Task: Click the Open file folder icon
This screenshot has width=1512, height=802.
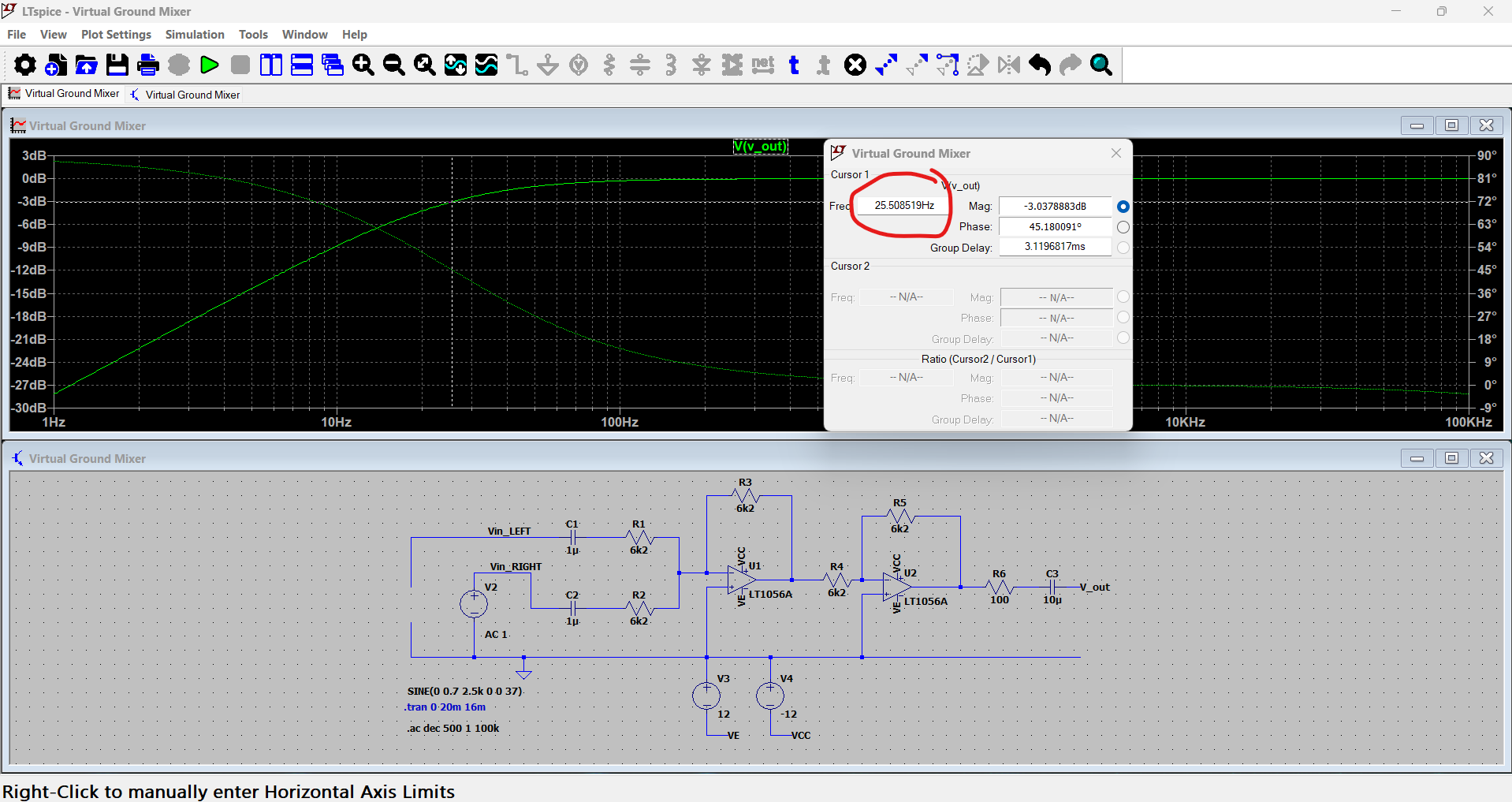Action: click(87, 65)
